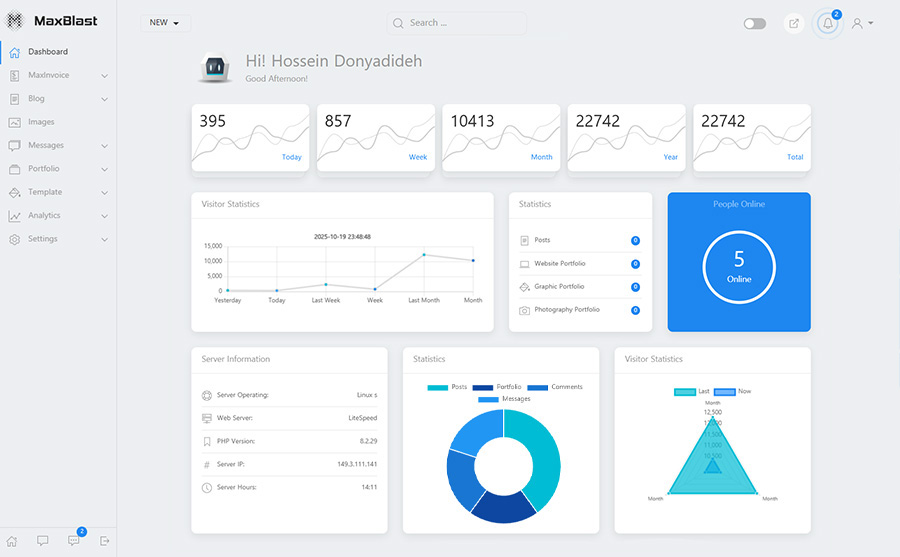
Task: Open the user account dropdown
Action: coord(862,23)
